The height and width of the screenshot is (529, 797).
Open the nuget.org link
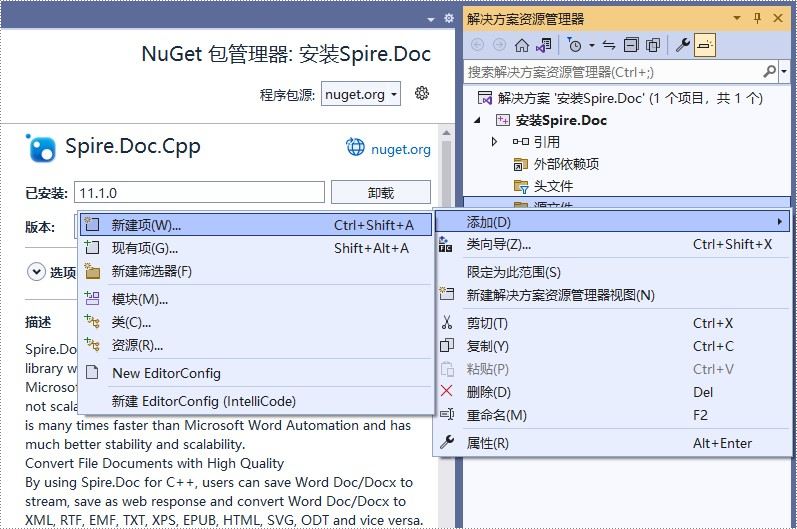(x=401, y=149)
